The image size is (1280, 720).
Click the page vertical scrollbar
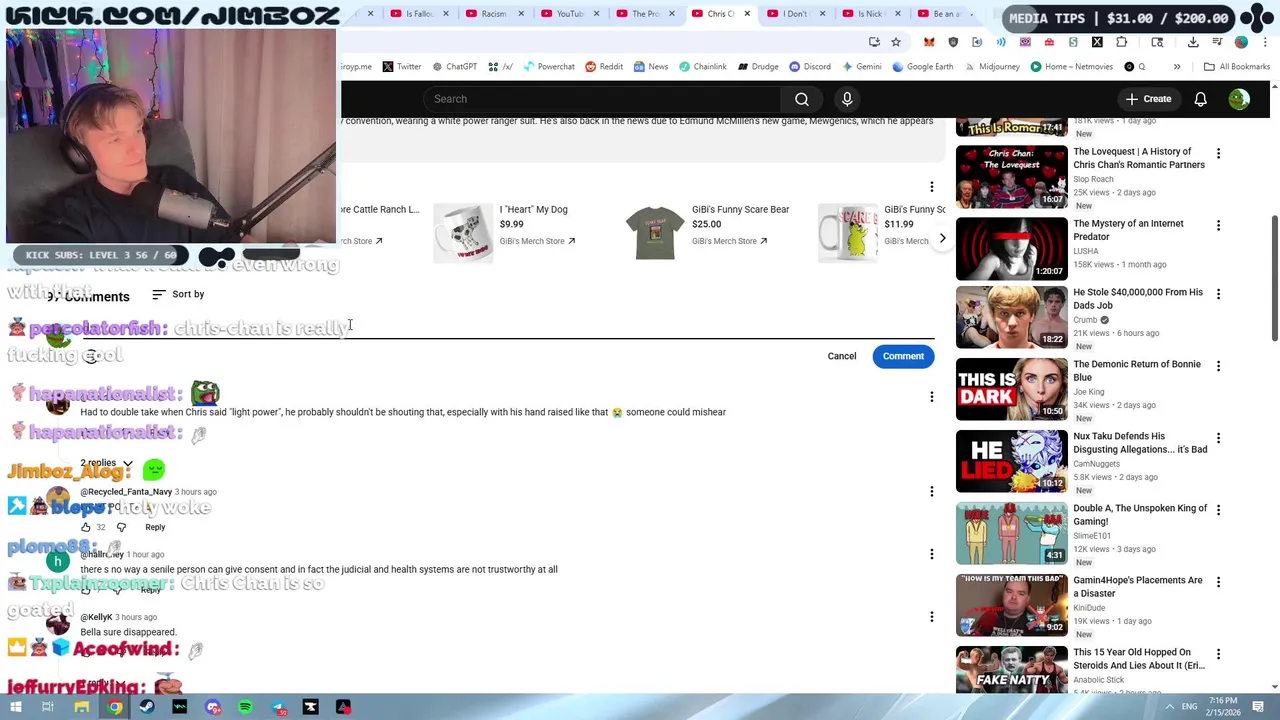coord(1274,280)
